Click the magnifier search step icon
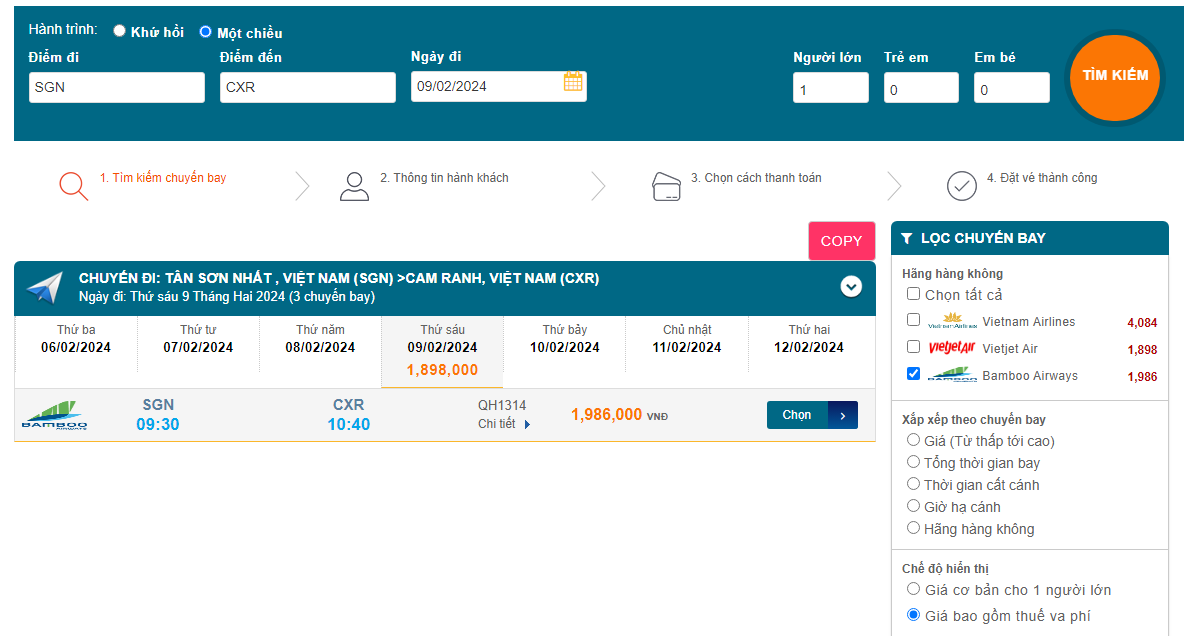1193x636 pixels. (x=73, y=186)
